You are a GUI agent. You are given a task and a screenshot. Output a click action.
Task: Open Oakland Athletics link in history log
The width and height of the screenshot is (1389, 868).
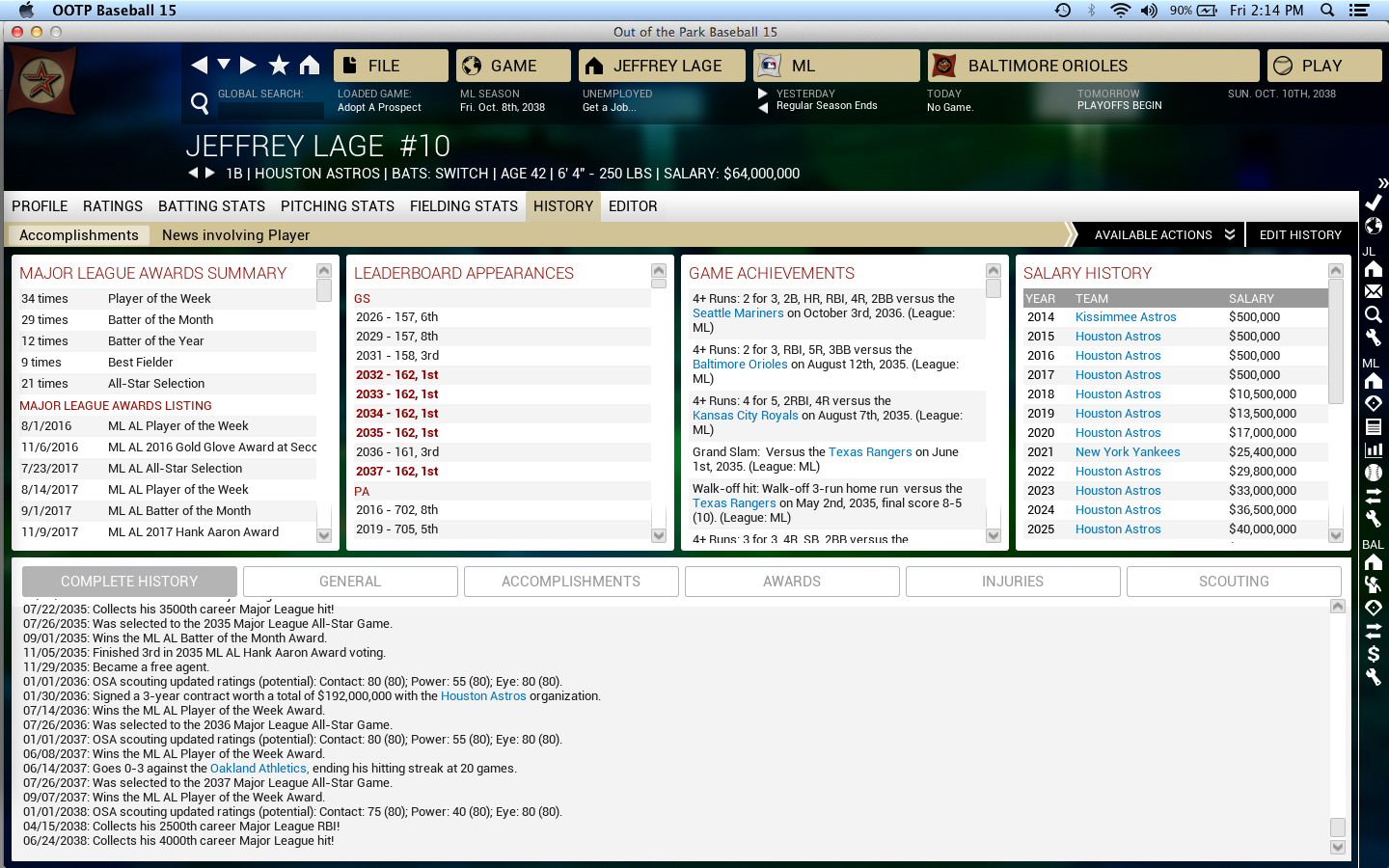coord(259,769)
